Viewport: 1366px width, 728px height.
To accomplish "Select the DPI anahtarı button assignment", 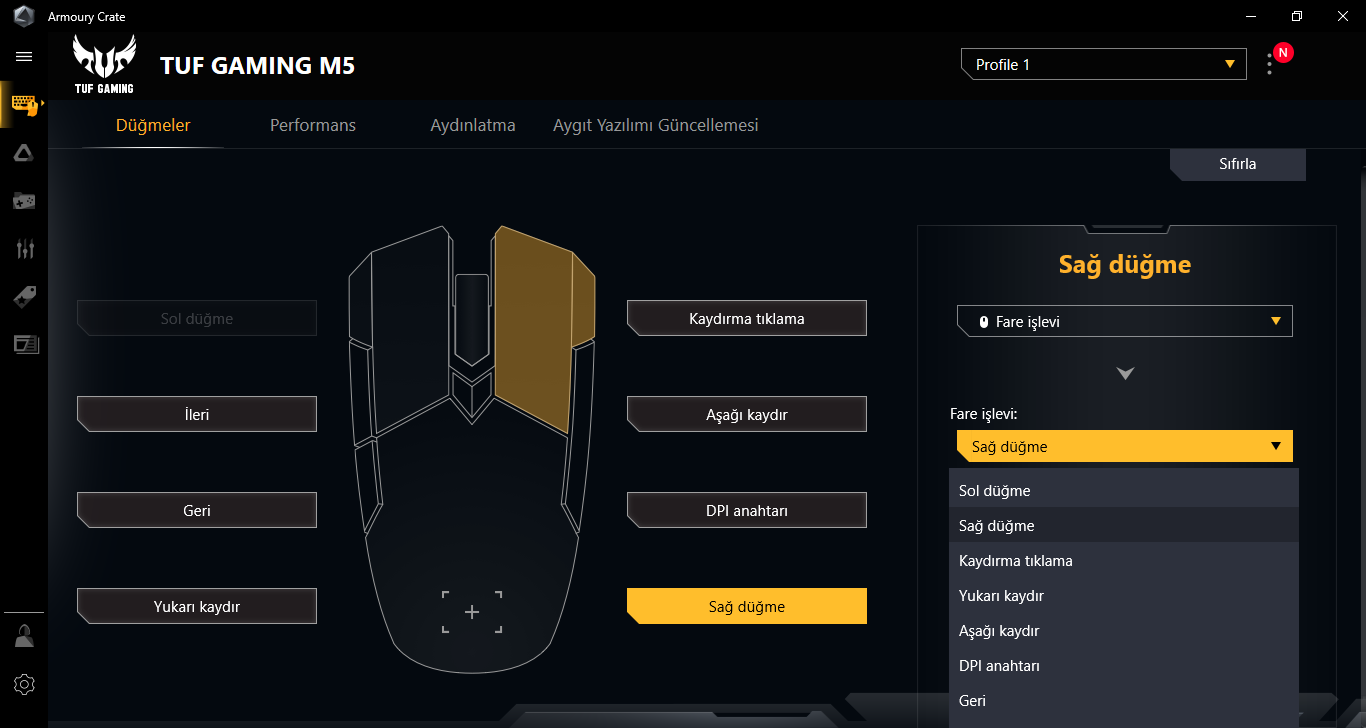I will tap(747, 510).
